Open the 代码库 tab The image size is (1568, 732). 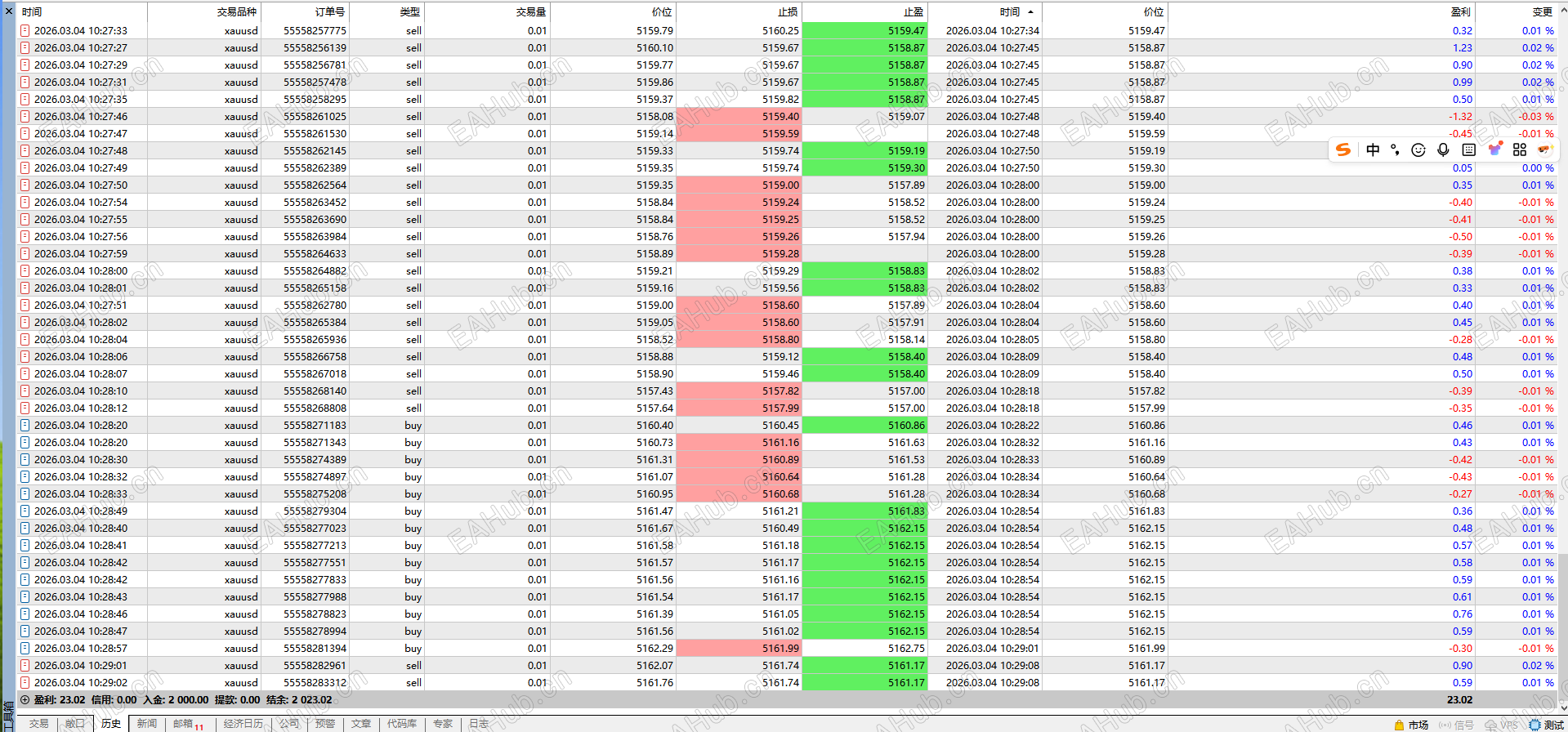[402, 724]
